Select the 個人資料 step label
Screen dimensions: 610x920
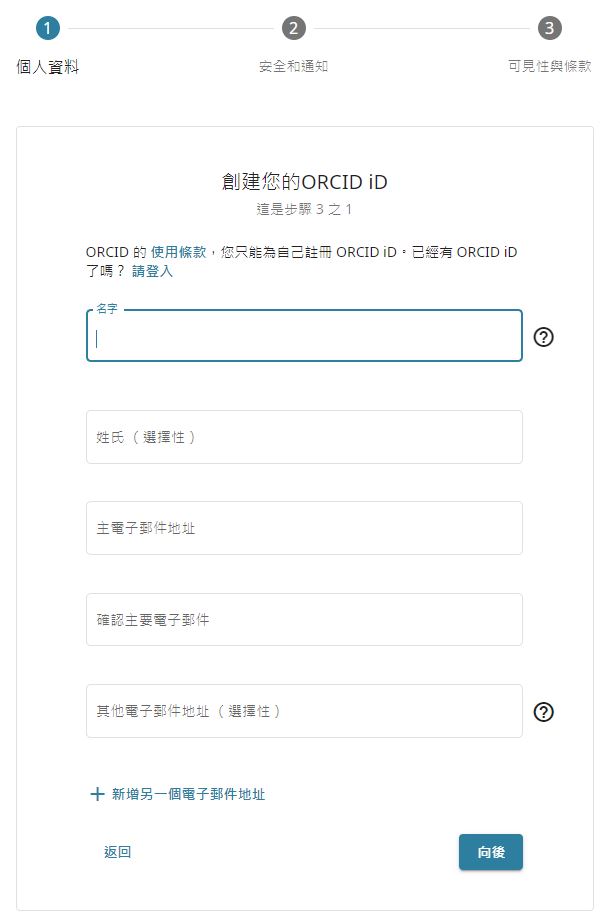coord(48,67)
